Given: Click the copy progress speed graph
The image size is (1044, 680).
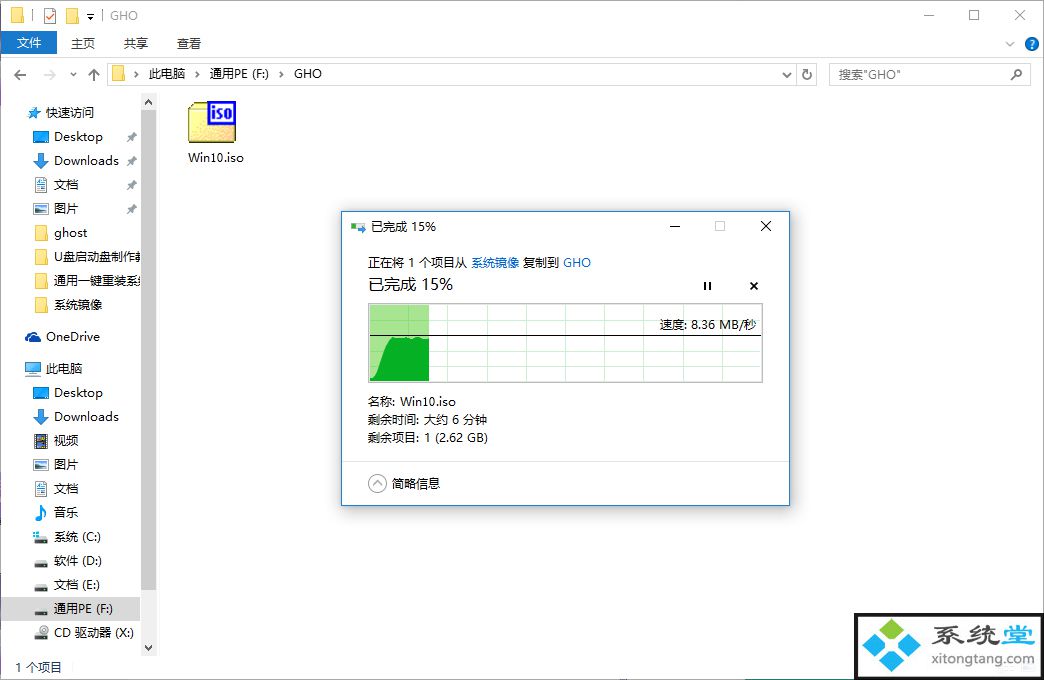Looking at the screenshot, I should (x=565, y=343).
